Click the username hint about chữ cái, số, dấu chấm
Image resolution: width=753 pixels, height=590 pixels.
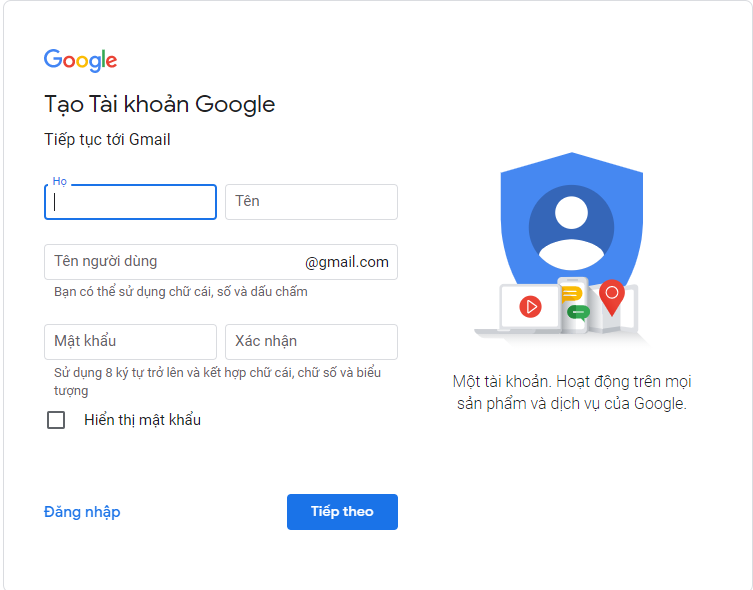[181, 292]
